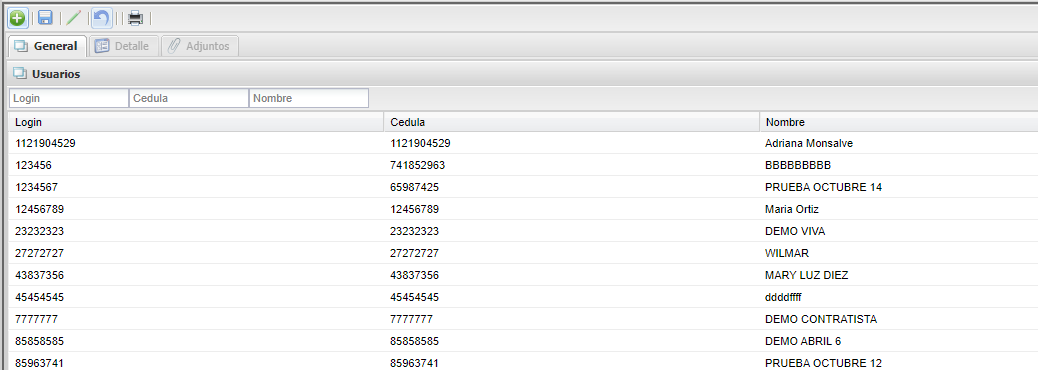Sort by the Cedula column header
Viewport: 1038px width, 370px height.
point(572,122)
